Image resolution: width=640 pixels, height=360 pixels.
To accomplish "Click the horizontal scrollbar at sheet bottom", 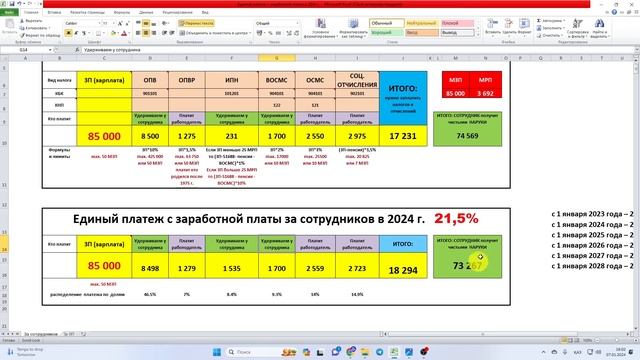I will pyautogui.click(x=482, y=334).
